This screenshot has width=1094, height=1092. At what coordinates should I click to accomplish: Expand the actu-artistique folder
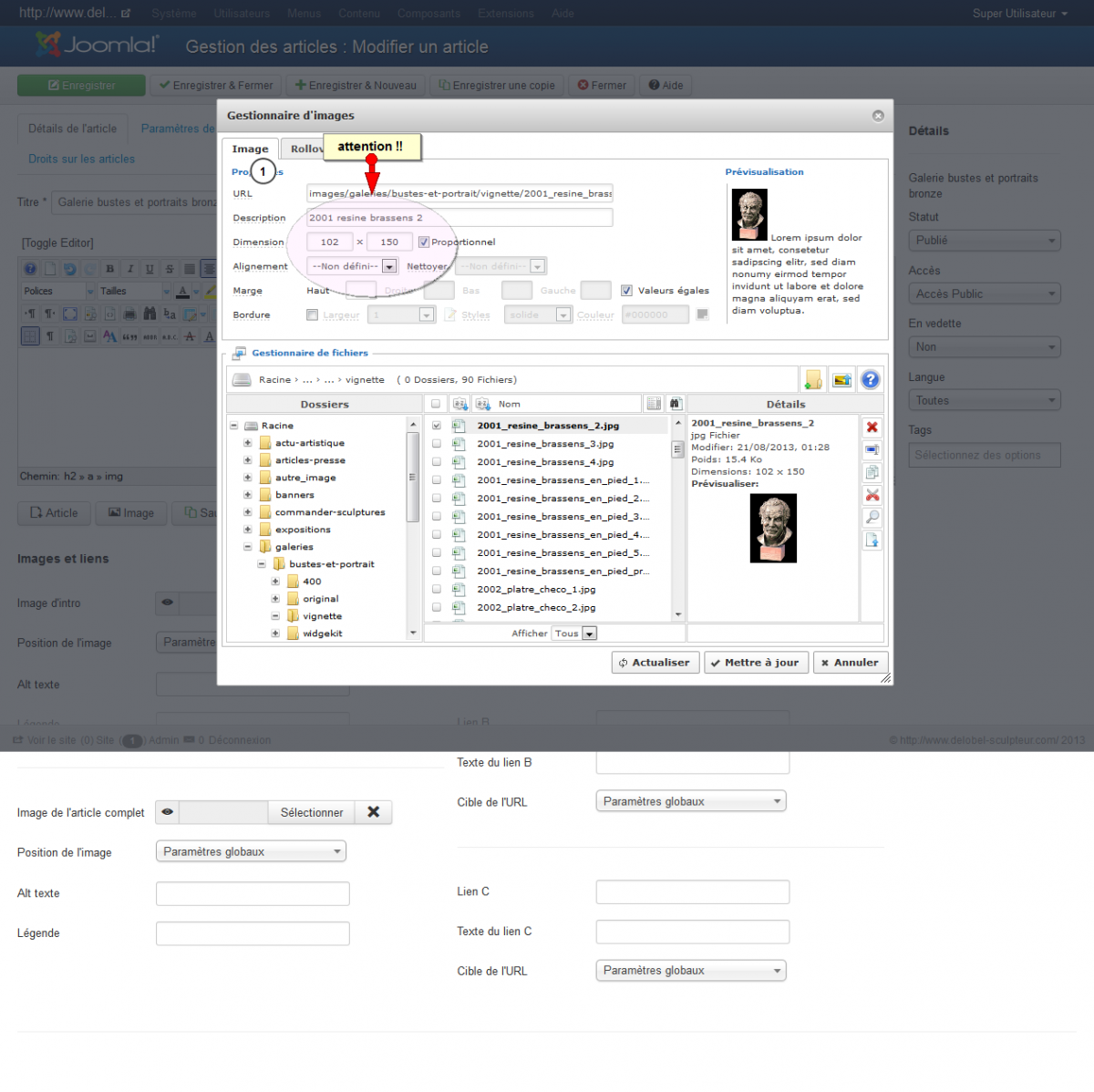(x=247, y=443)
